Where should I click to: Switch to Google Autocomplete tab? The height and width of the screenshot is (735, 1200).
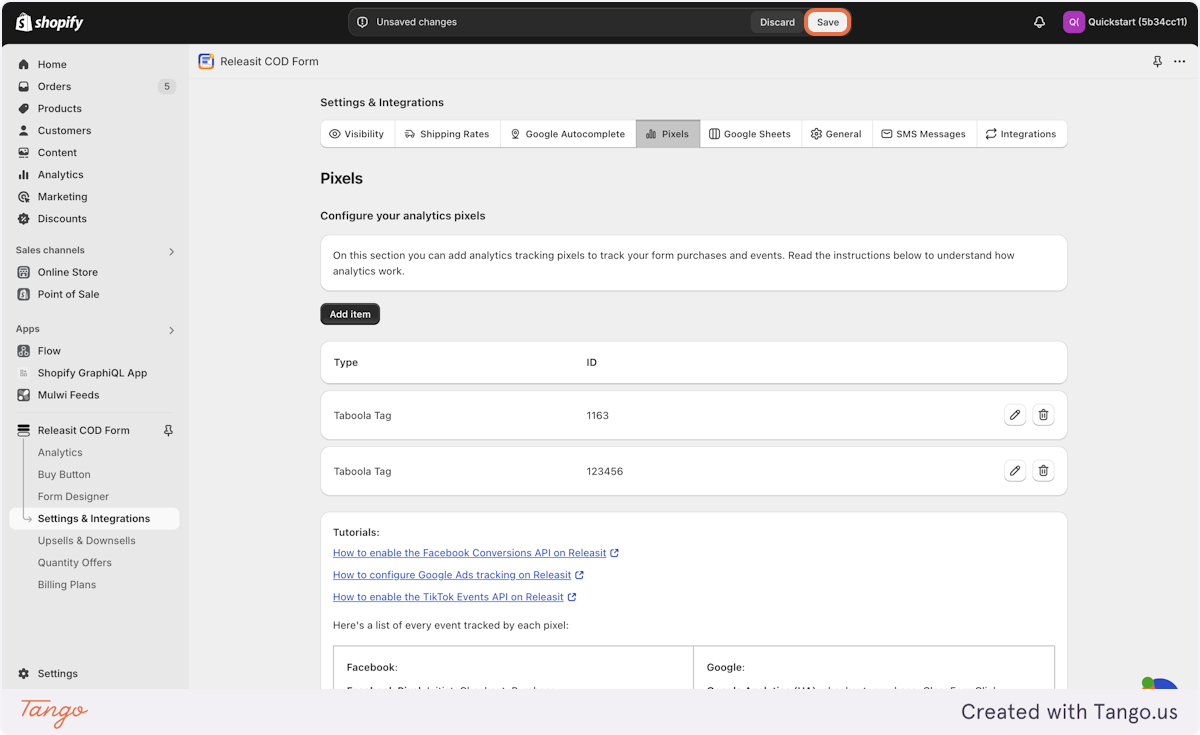coord(568,134)
